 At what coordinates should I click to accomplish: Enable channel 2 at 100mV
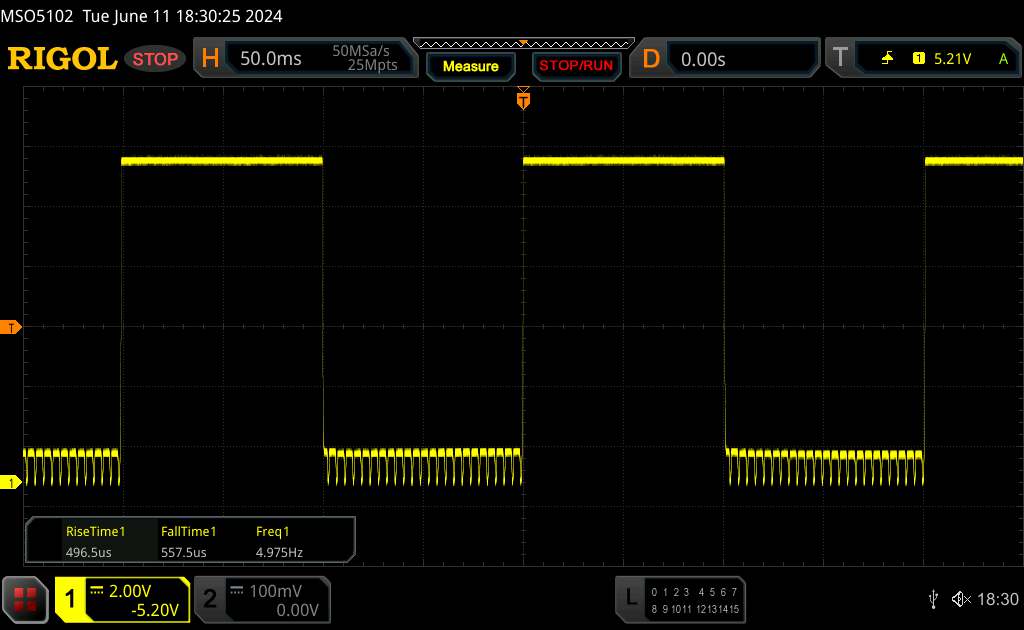(x=260, y=599)
